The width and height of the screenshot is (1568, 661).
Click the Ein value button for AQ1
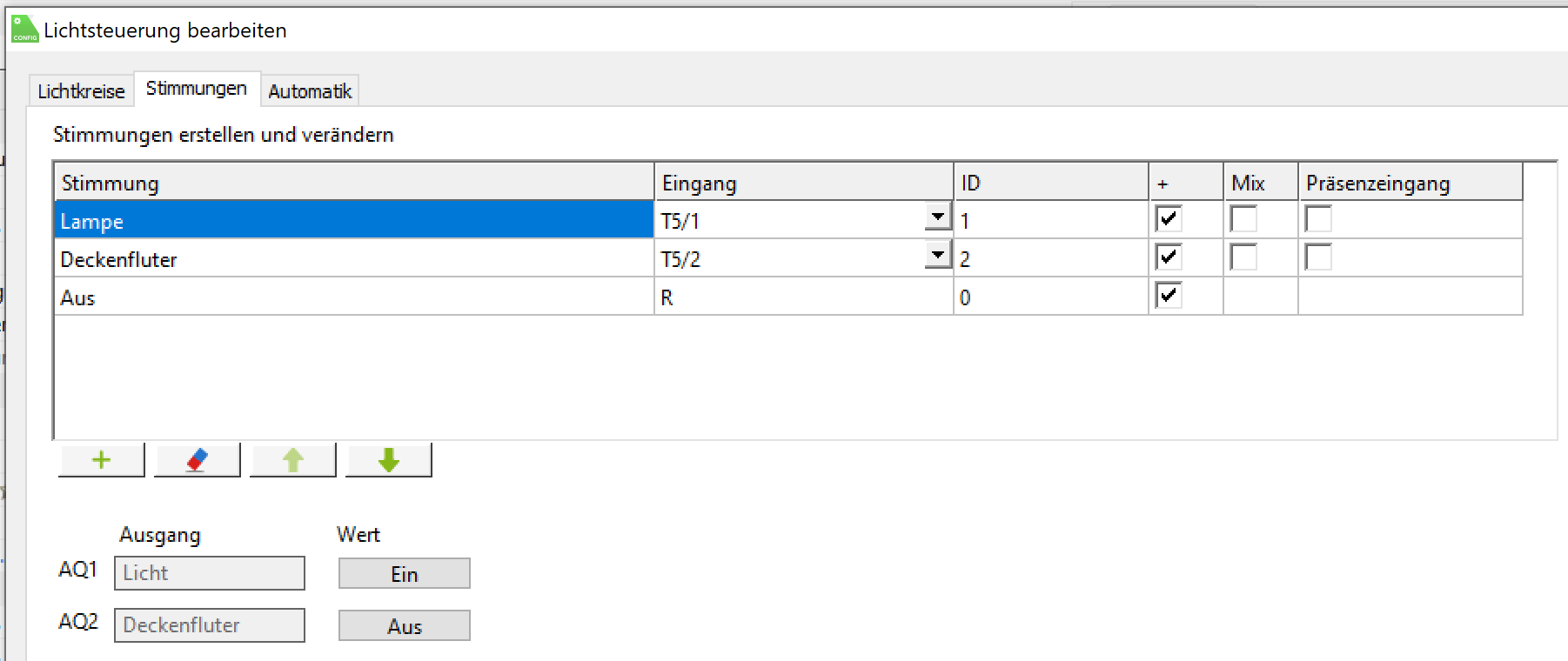pos(405,574)
